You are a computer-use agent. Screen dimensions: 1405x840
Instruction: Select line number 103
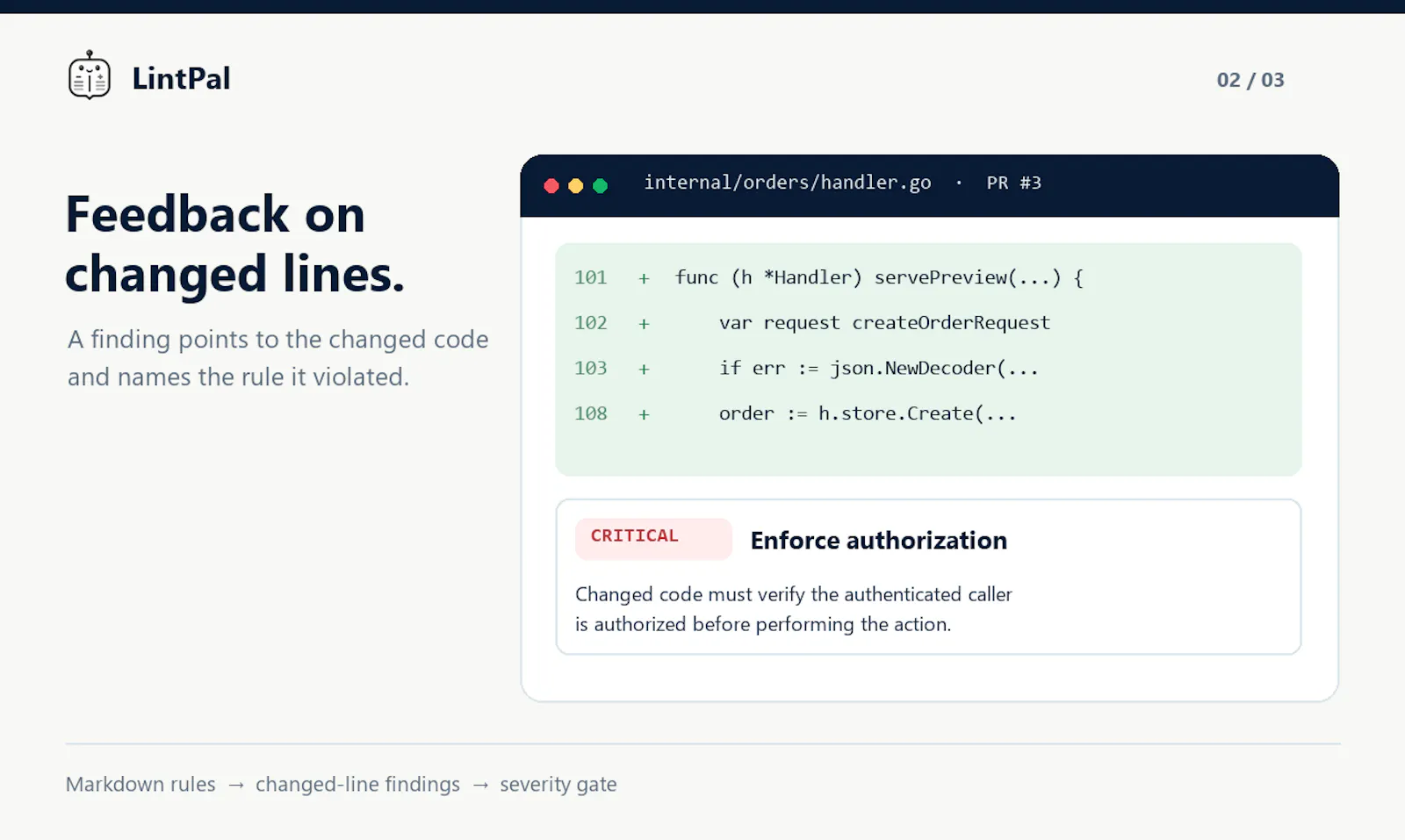tap(591, 368)
